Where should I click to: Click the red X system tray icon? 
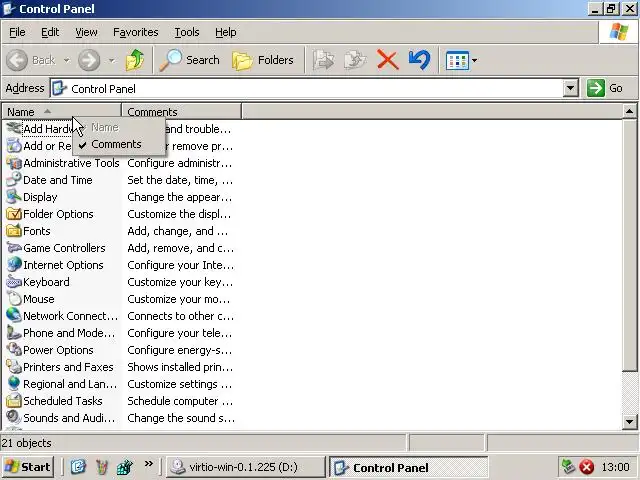587,467
